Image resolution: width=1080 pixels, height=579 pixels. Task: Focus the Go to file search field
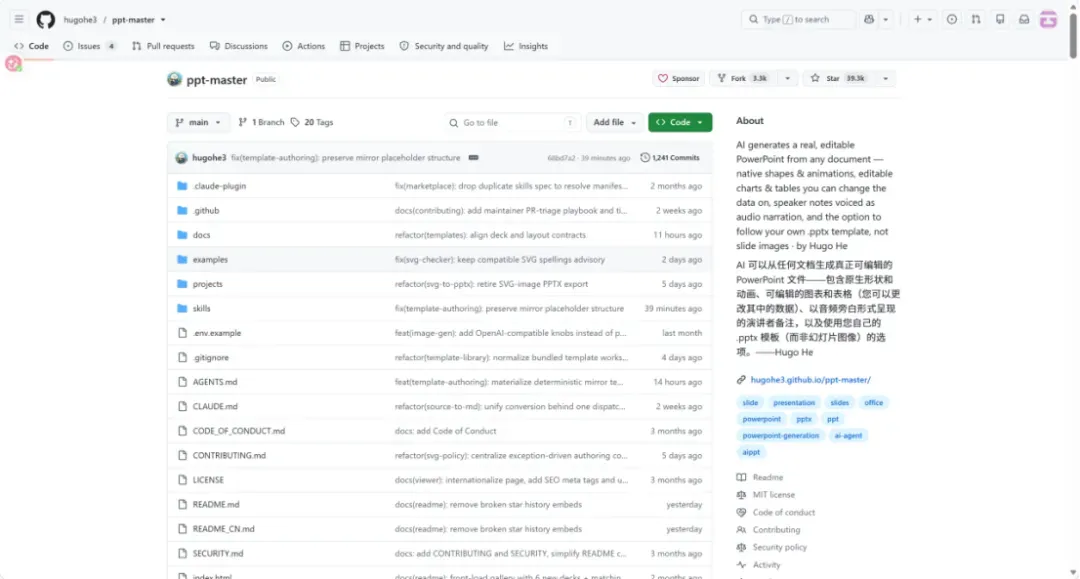[x=512, y=123]
